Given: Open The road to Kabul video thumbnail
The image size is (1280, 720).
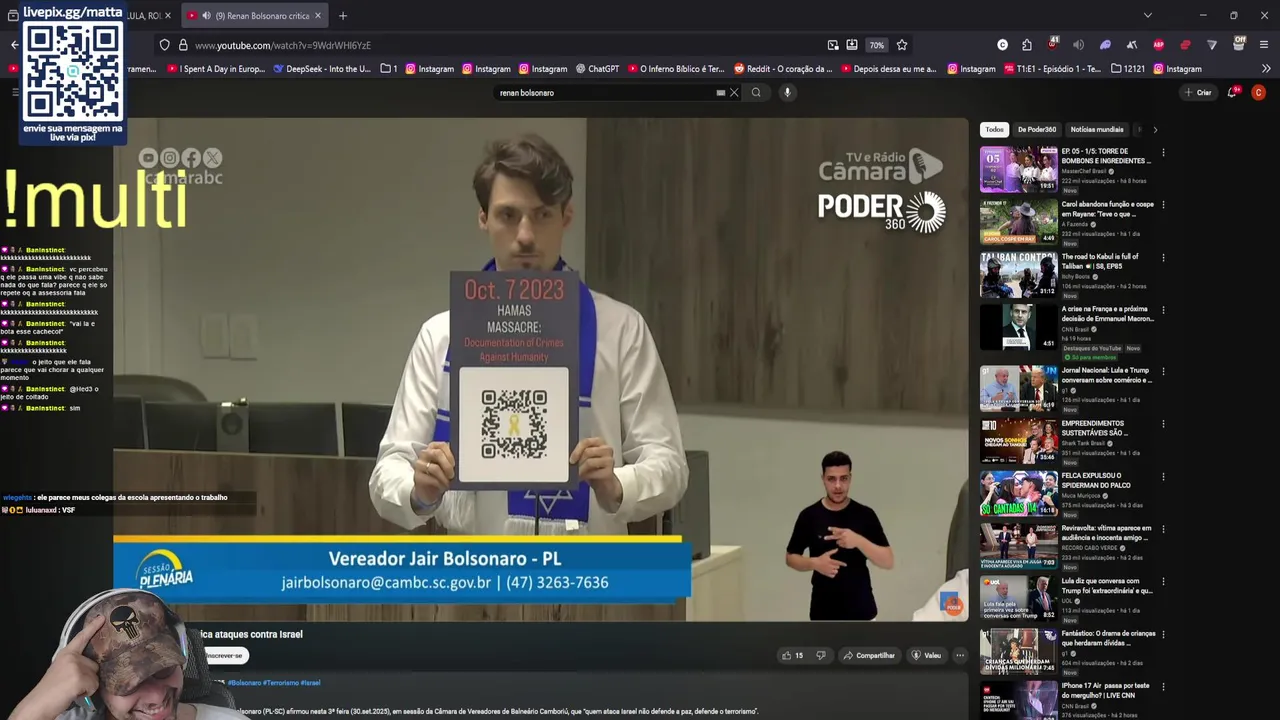Looking at the screenshot, I should (x=1018, y=274).
